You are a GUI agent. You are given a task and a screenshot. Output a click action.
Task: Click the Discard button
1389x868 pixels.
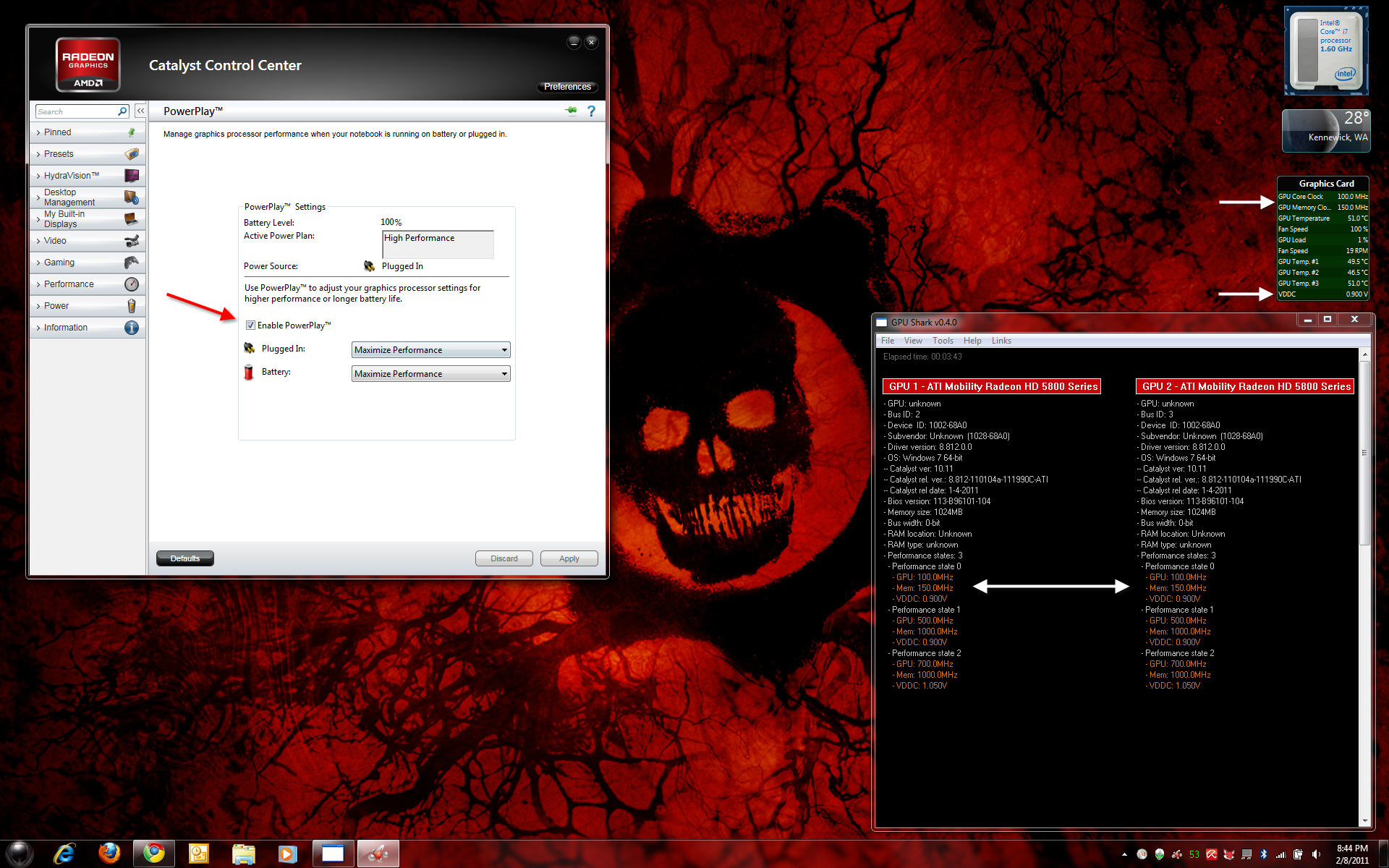(x=504, y=558)
